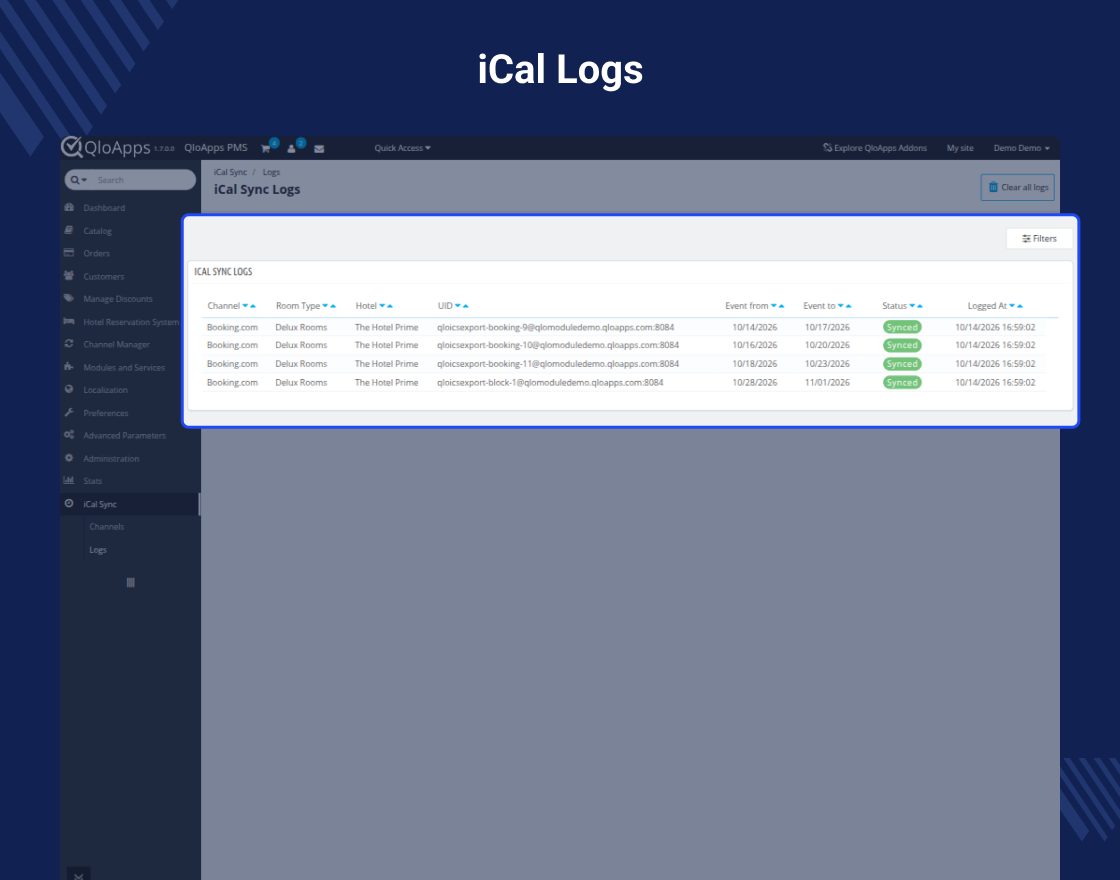Collapse sidebar using bottom chevron icon
The height and width of the screenshot is (880, 1120).
click(x=79, y=874)
